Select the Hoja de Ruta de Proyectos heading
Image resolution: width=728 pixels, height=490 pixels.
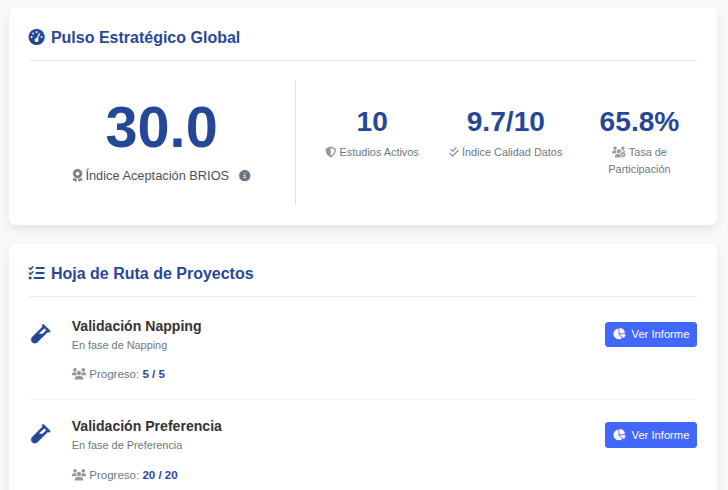(x=152, y=273)
